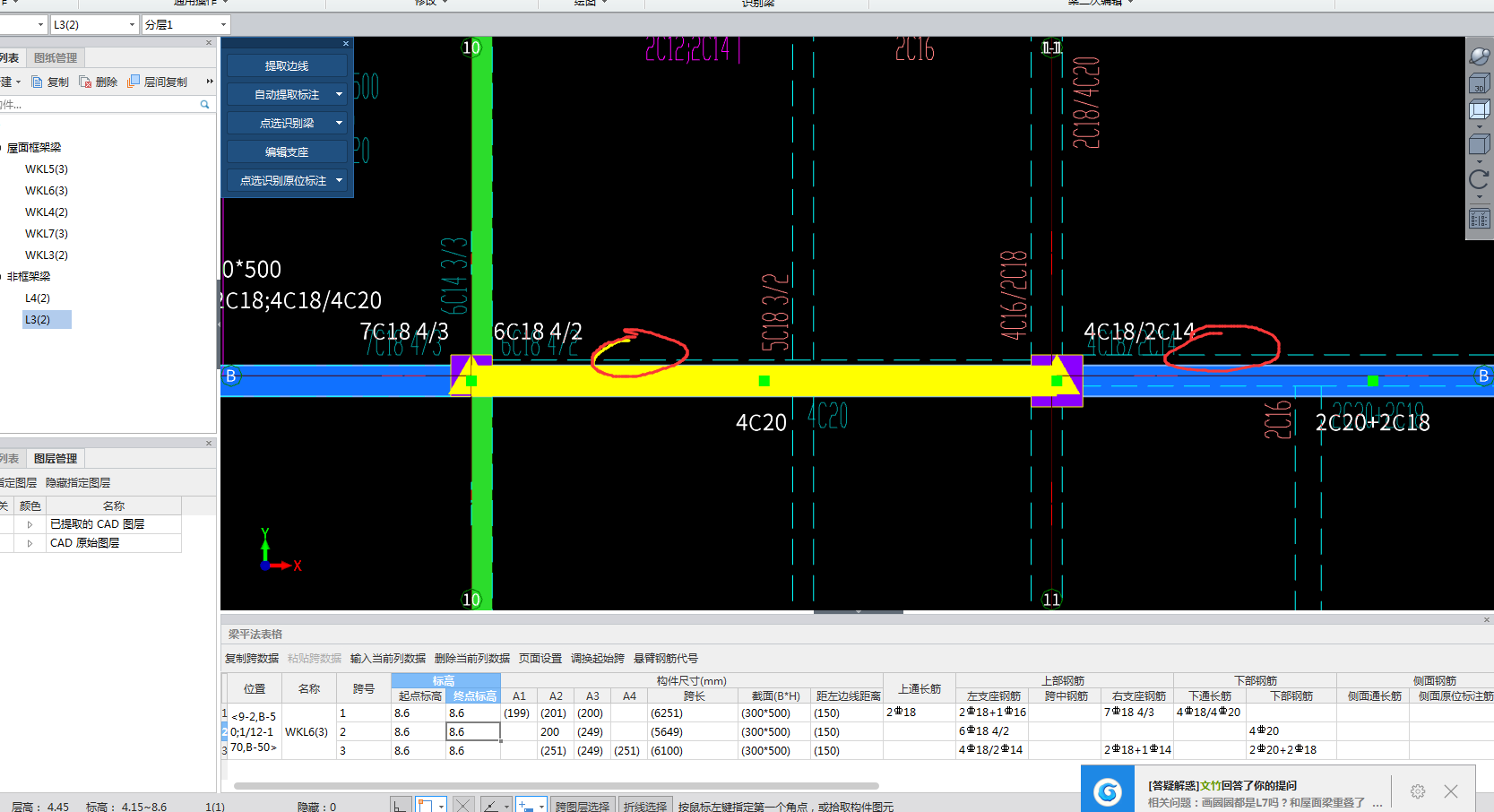The height and width of the screenshot is (812, 1494).
Task: Click the 屋面框架梁 tree group
Action: click(x=34, y=147)
